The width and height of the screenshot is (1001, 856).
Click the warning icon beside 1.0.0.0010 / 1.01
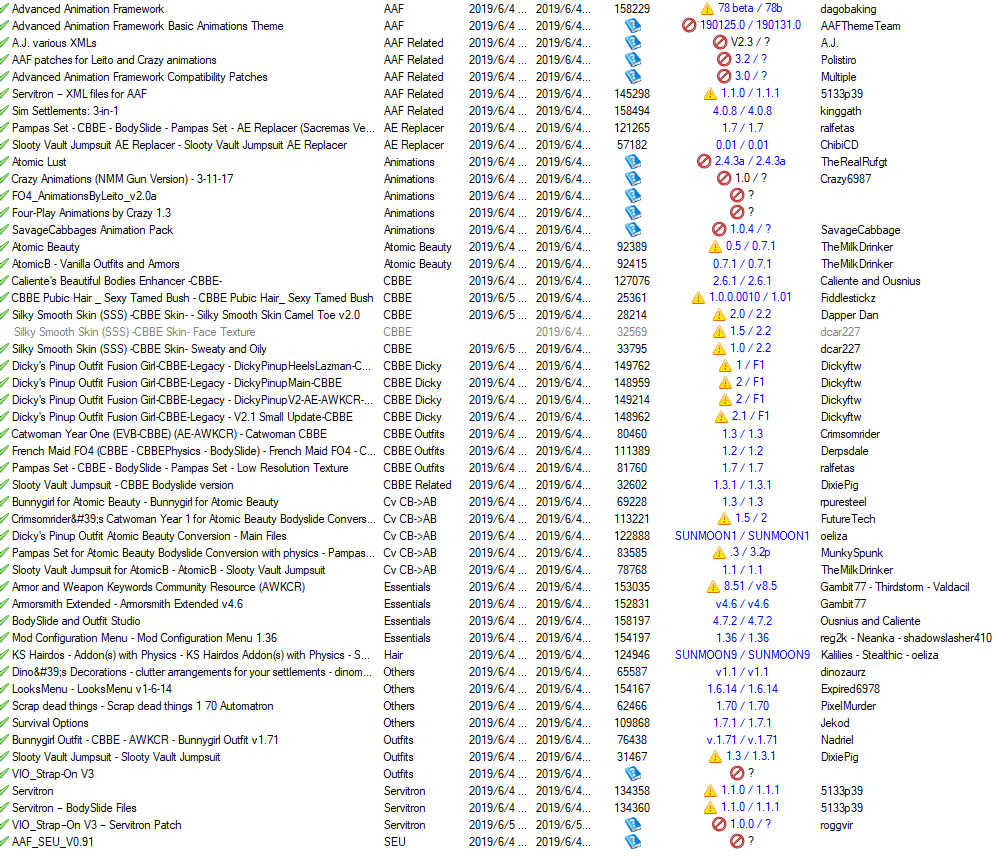click(x=698, y=297)
